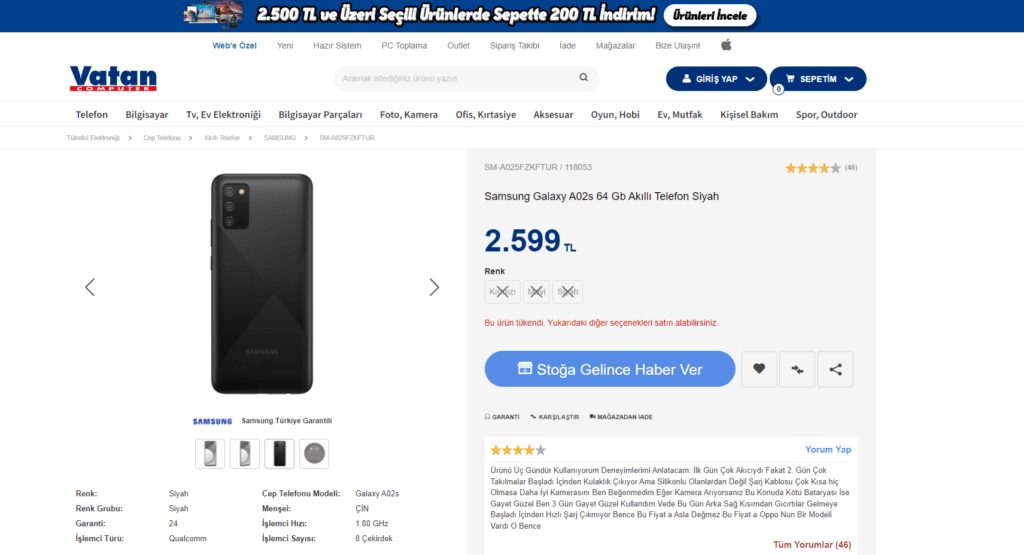Choose the Mavi color option
The height and width of the screenshot is (555, 1024).
point(538,291)
